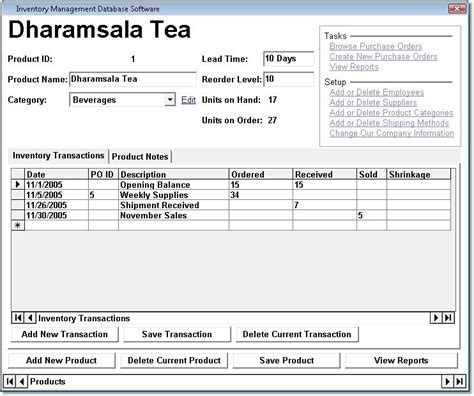The image size is (474, 396).
Task: Click Save Transaction button
Action: coord(177,334)
